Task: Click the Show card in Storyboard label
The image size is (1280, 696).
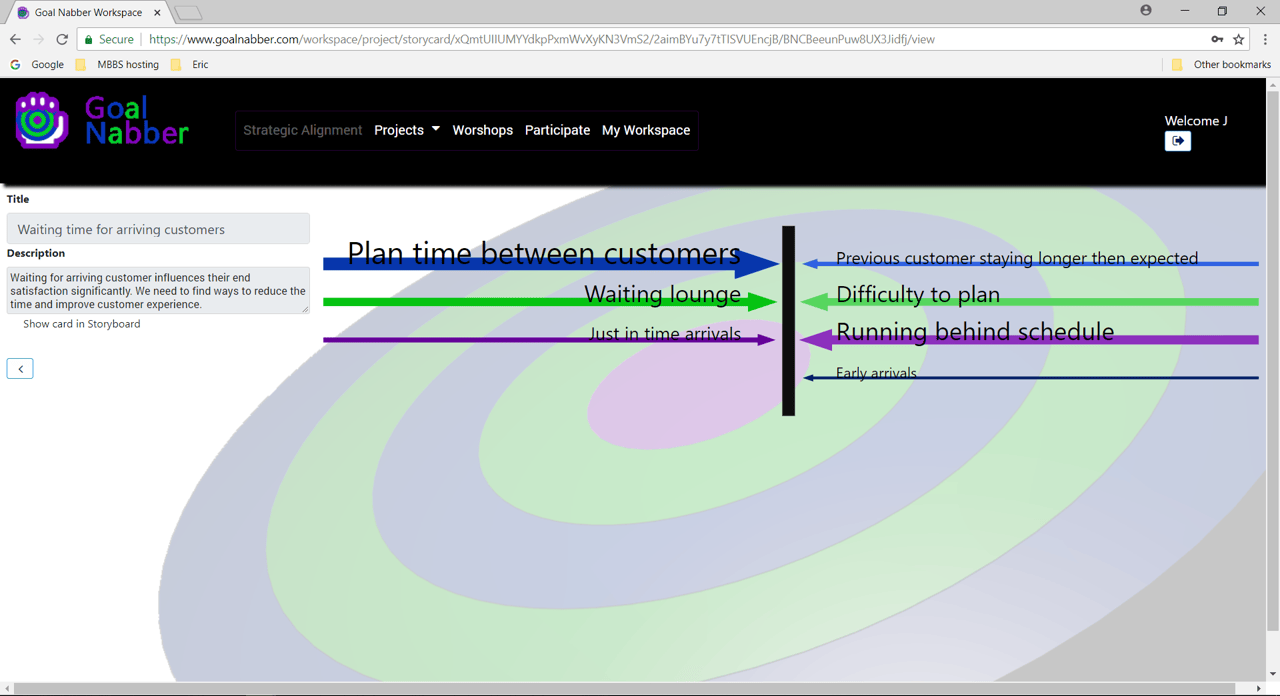Action: pyautogui.click(x=82, y=324)
